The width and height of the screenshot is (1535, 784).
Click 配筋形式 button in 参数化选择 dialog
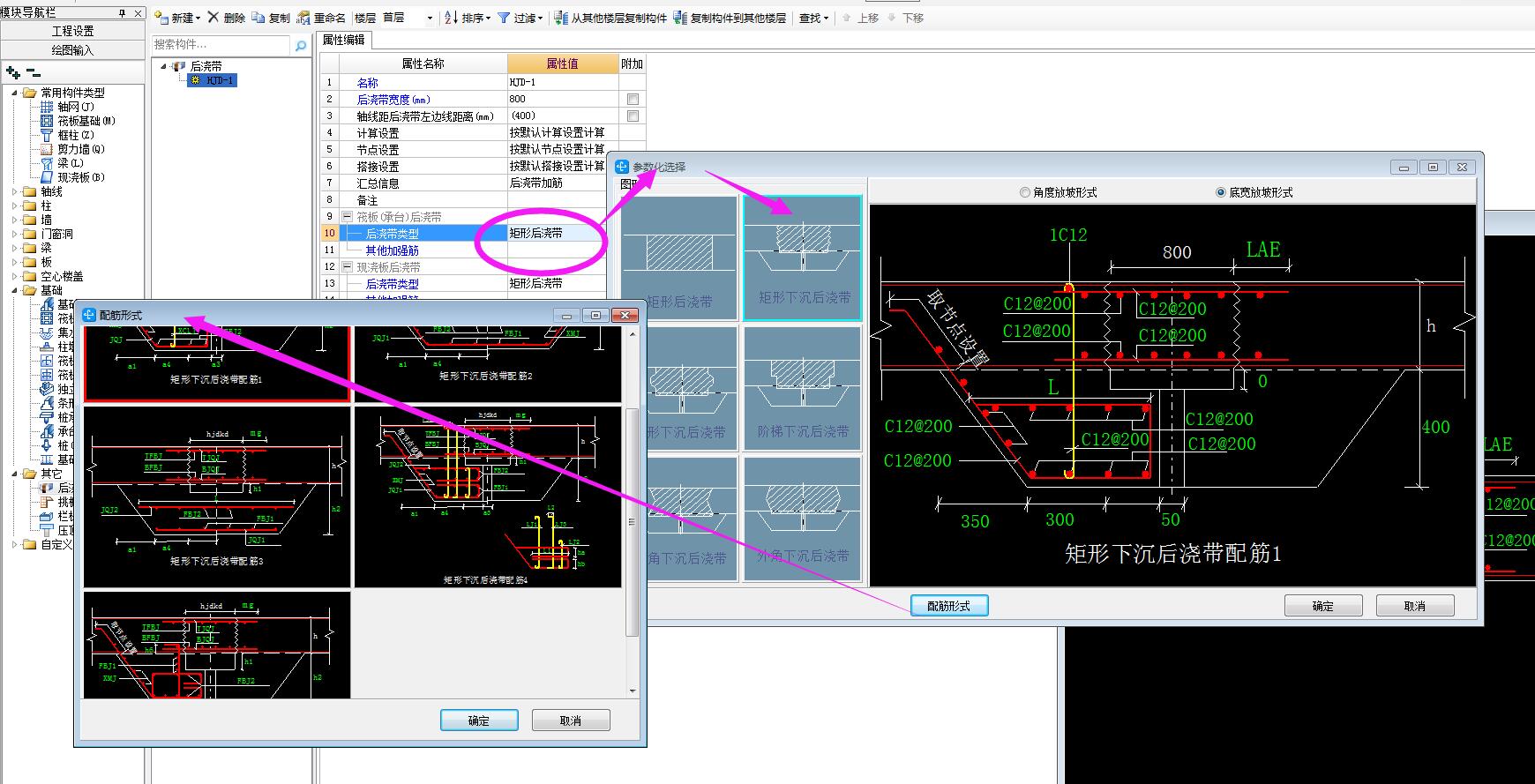949,606
